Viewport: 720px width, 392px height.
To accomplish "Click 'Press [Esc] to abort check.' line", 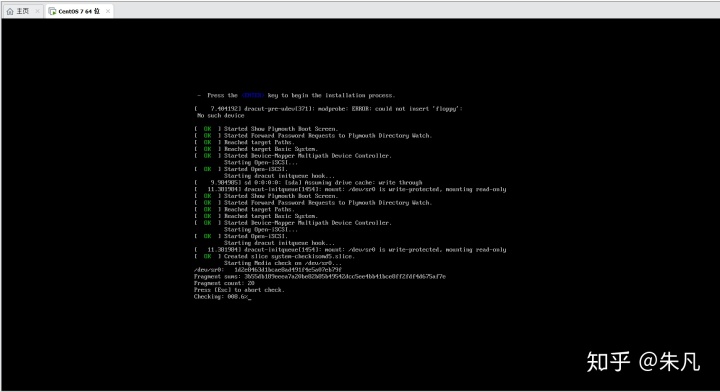I will (239, 290).
